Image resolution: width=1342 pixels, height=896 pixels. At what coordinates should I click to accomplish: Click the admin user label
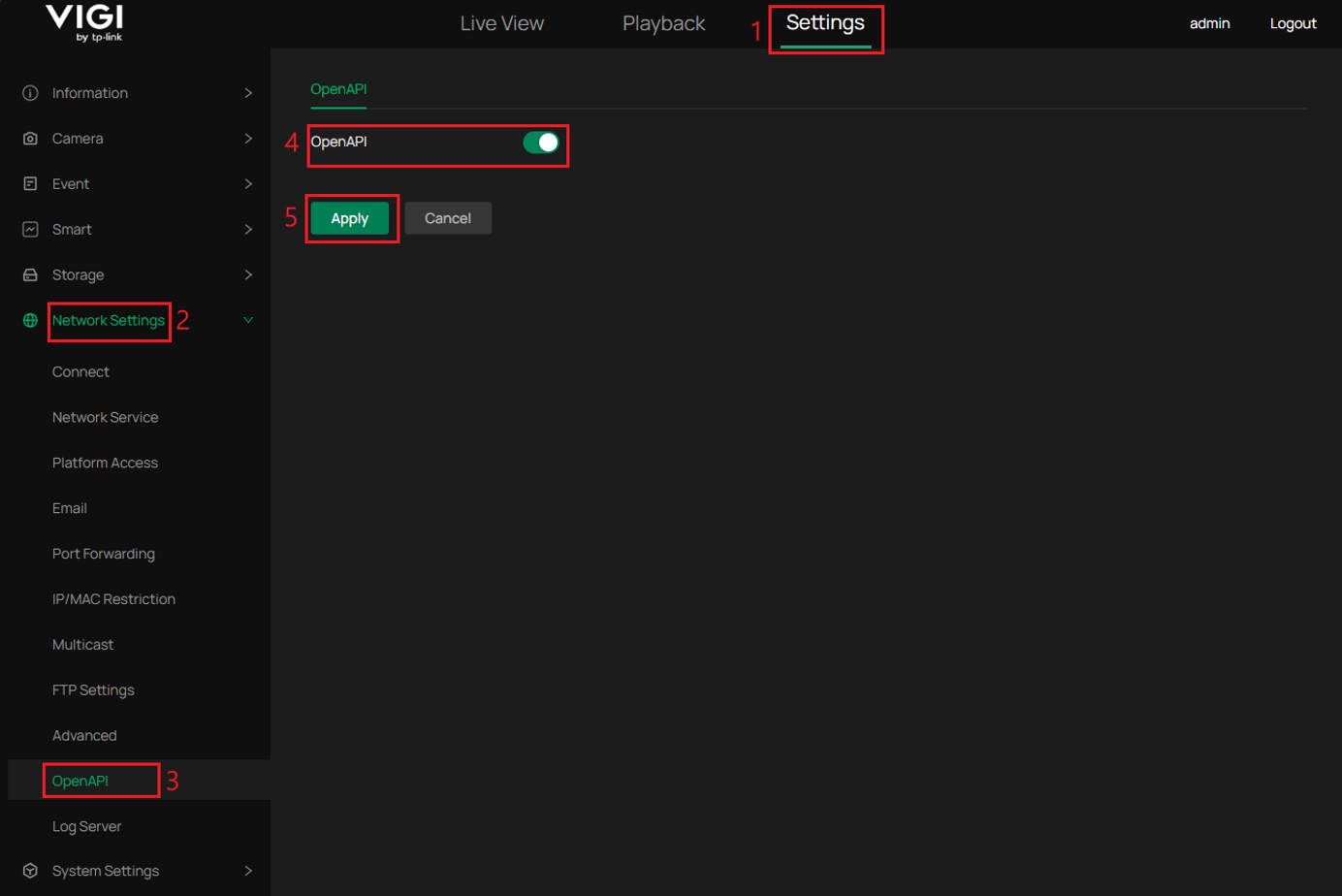click(x=1210, y=23)
